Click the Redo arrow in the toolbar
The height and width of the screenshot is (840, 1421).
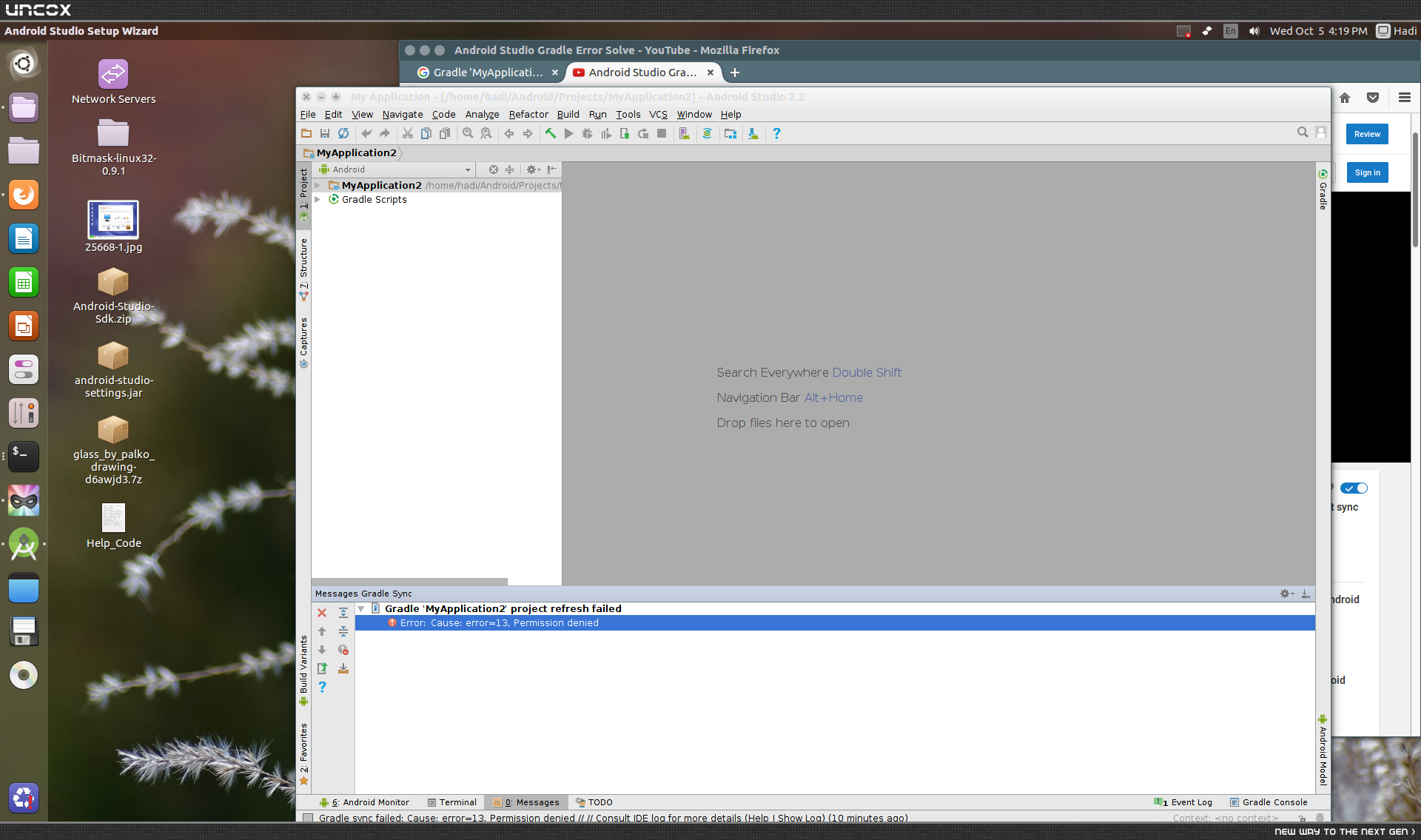[385, 133]
